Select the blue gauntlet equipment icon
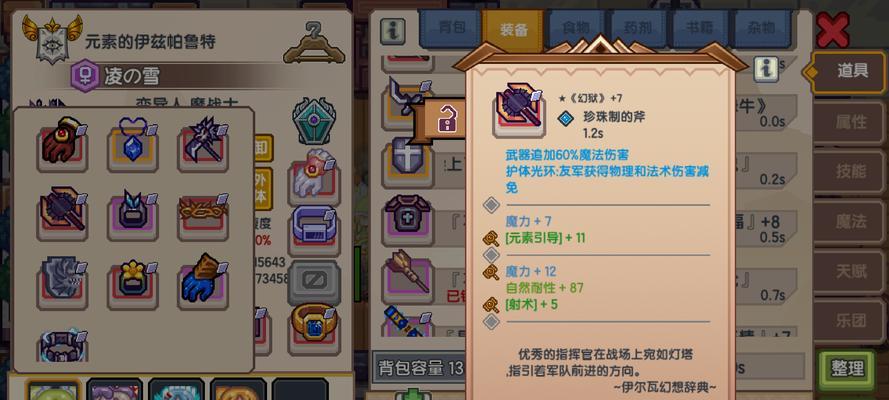Screen dimensions: 889x400 point(202,283)
